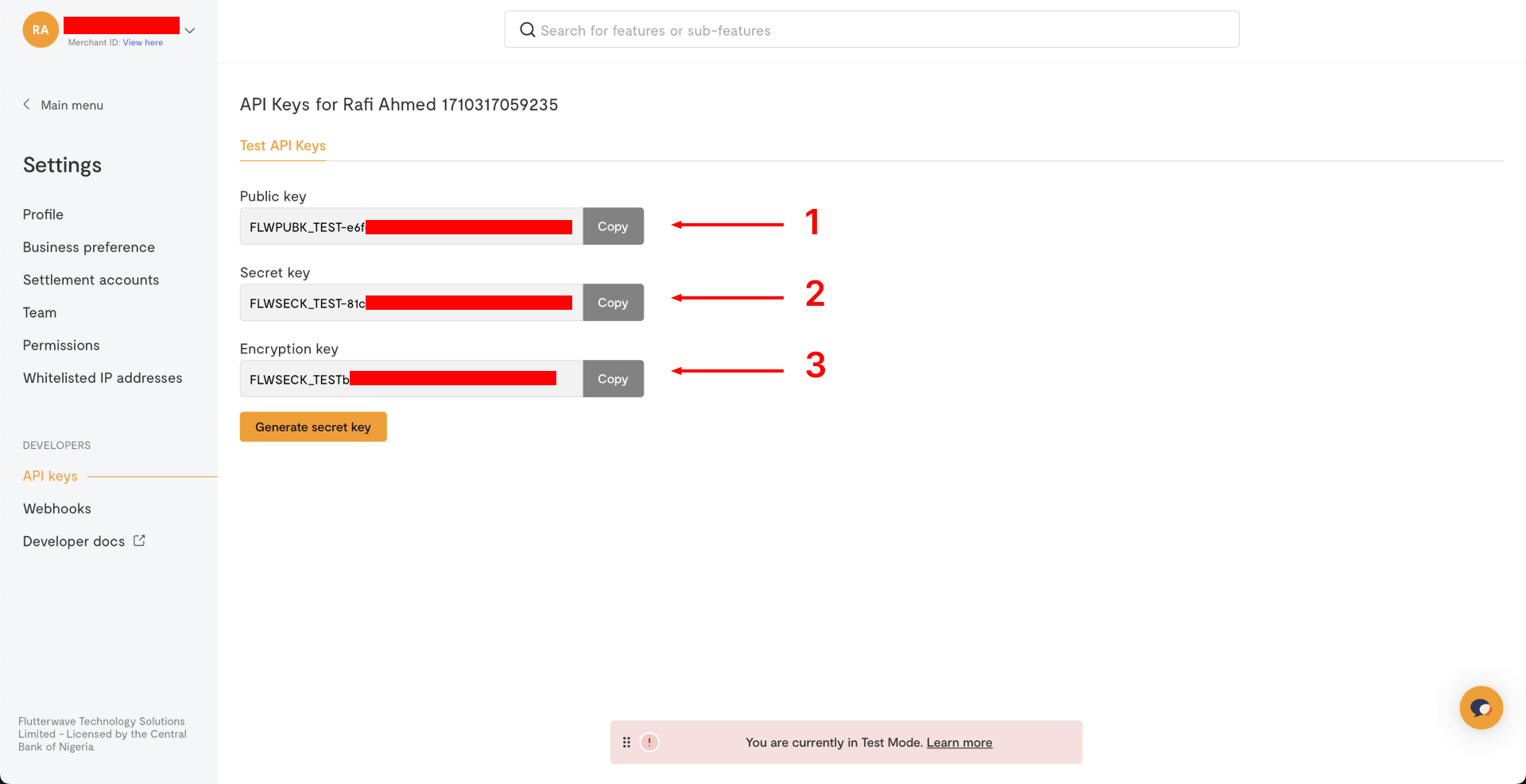Open the API keys sidebar item
1526x784 pixels.
[50, 476]
